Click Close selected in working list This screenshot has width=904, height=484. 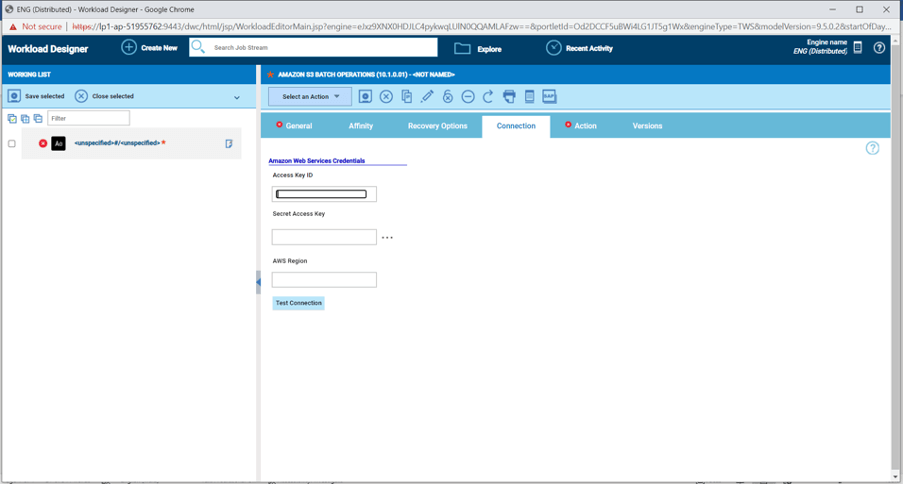pyautogui.click(x=105, y=97)
